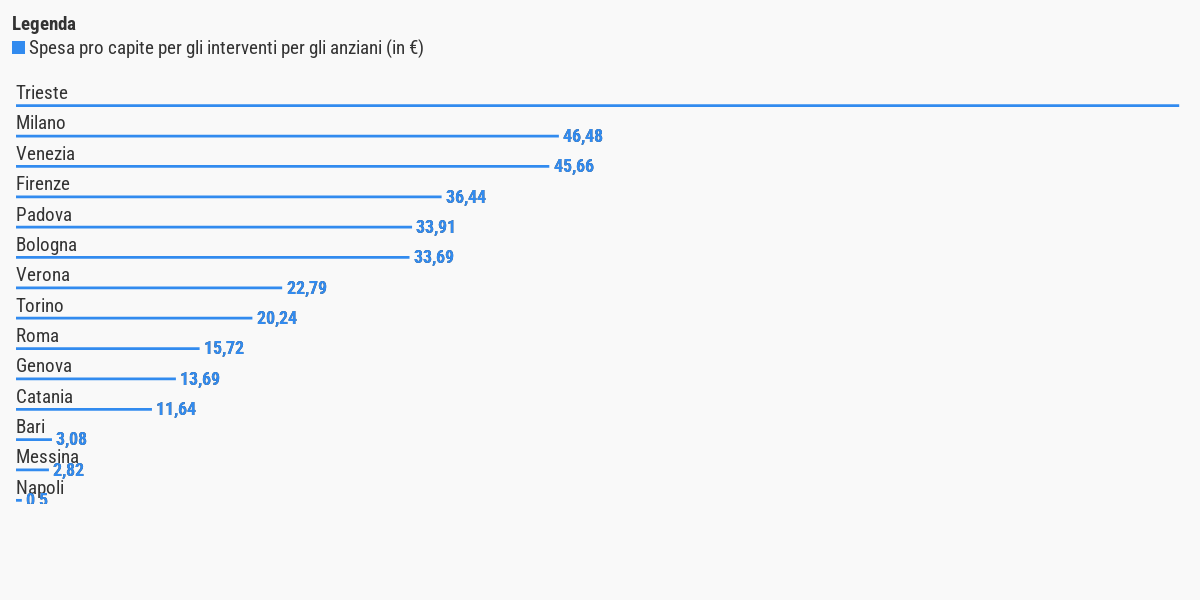Select the Verona label
Image resolution: width=1200 pixels, height=600 pixels.
(x=43, y=275)
